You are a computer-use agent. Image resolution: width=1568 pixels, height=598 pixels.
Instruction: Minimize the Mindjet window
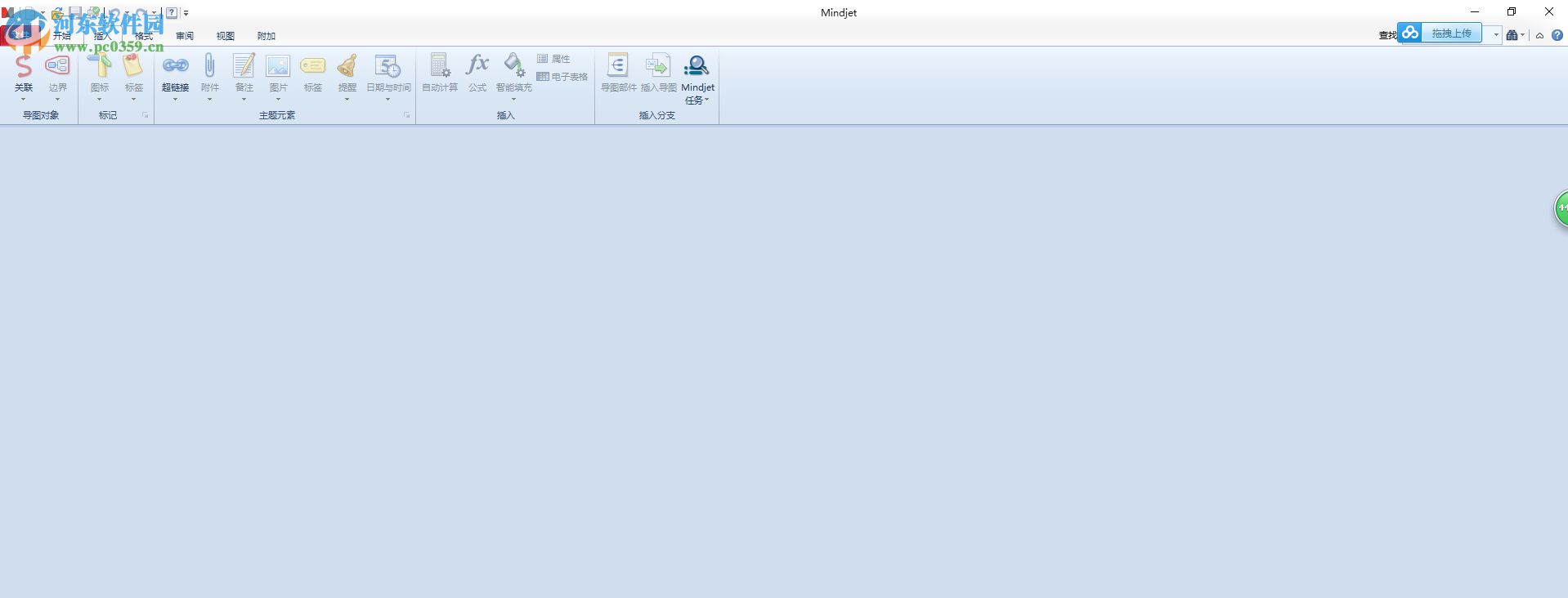tap(1475, 12)
